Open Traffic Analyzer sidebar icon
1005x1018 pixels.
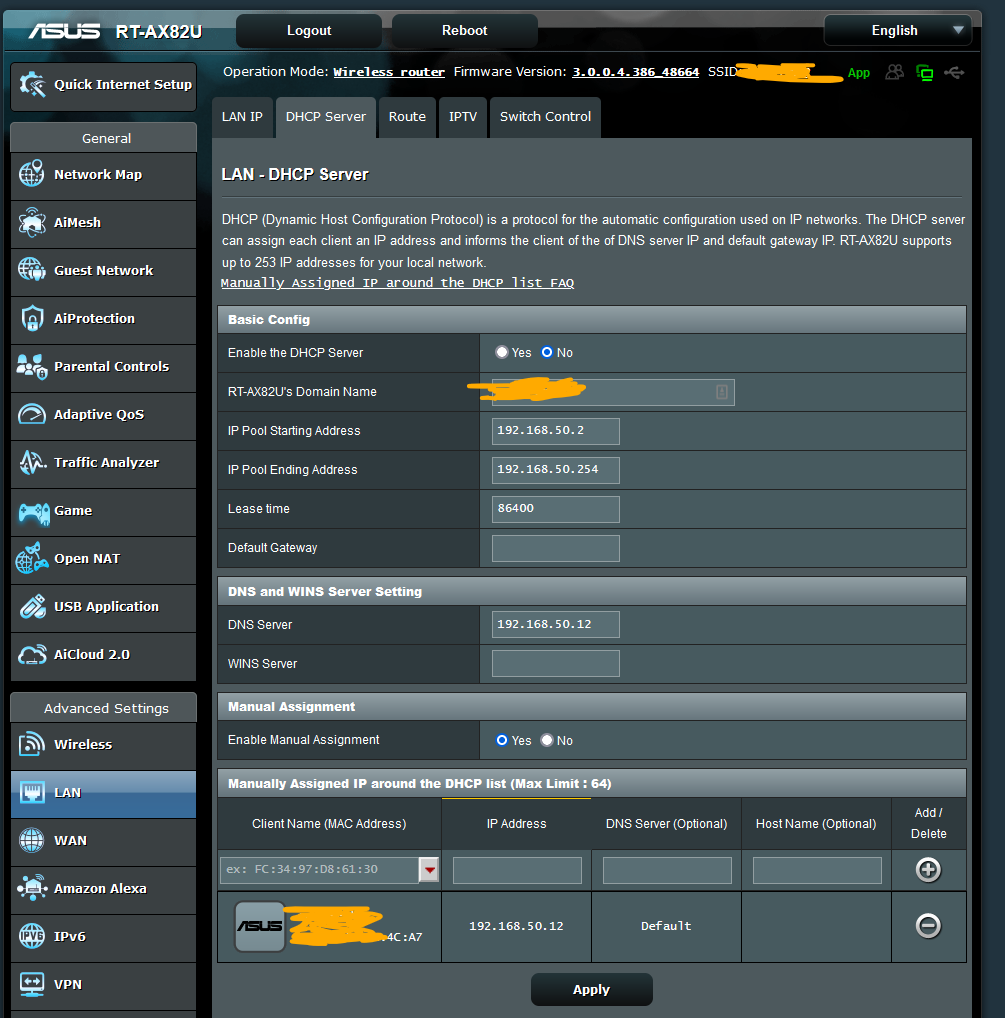pyautogui.click(x=32, y=463)
